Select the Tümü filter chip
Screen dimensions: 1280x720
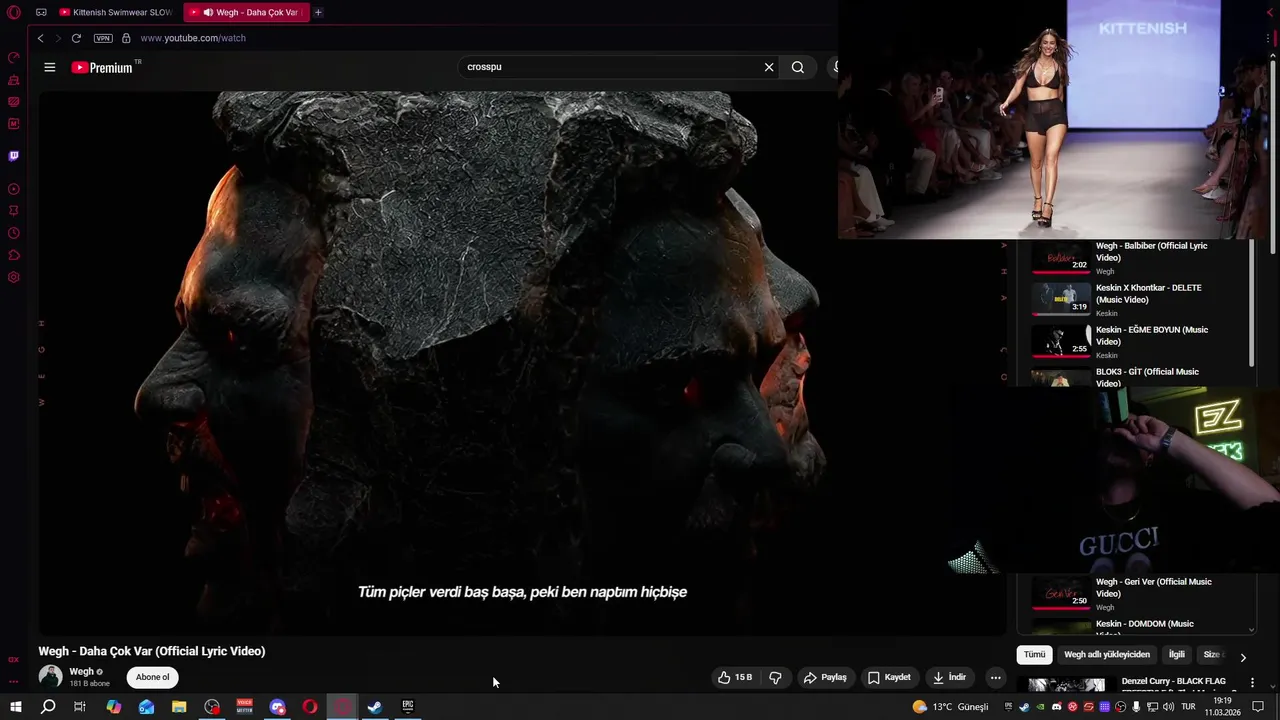pyautogui.click(x=1034, y=655)
